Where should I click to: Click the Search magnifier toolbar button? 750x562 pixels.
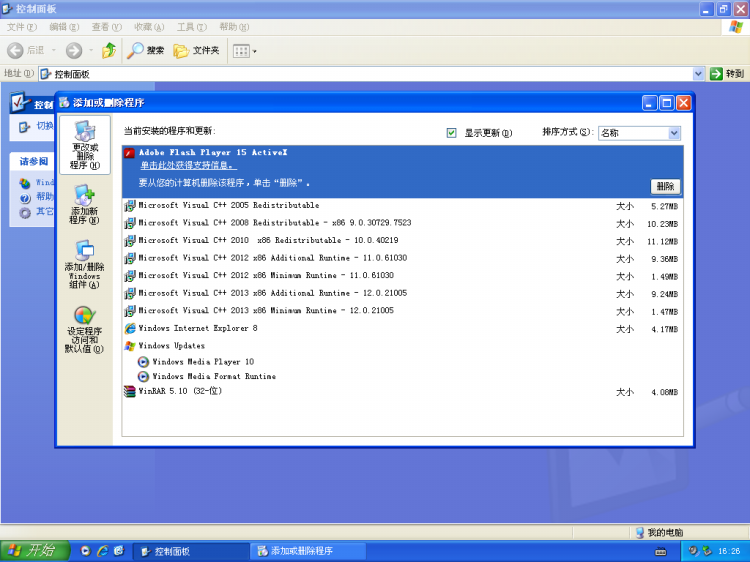tap(146, 50)
